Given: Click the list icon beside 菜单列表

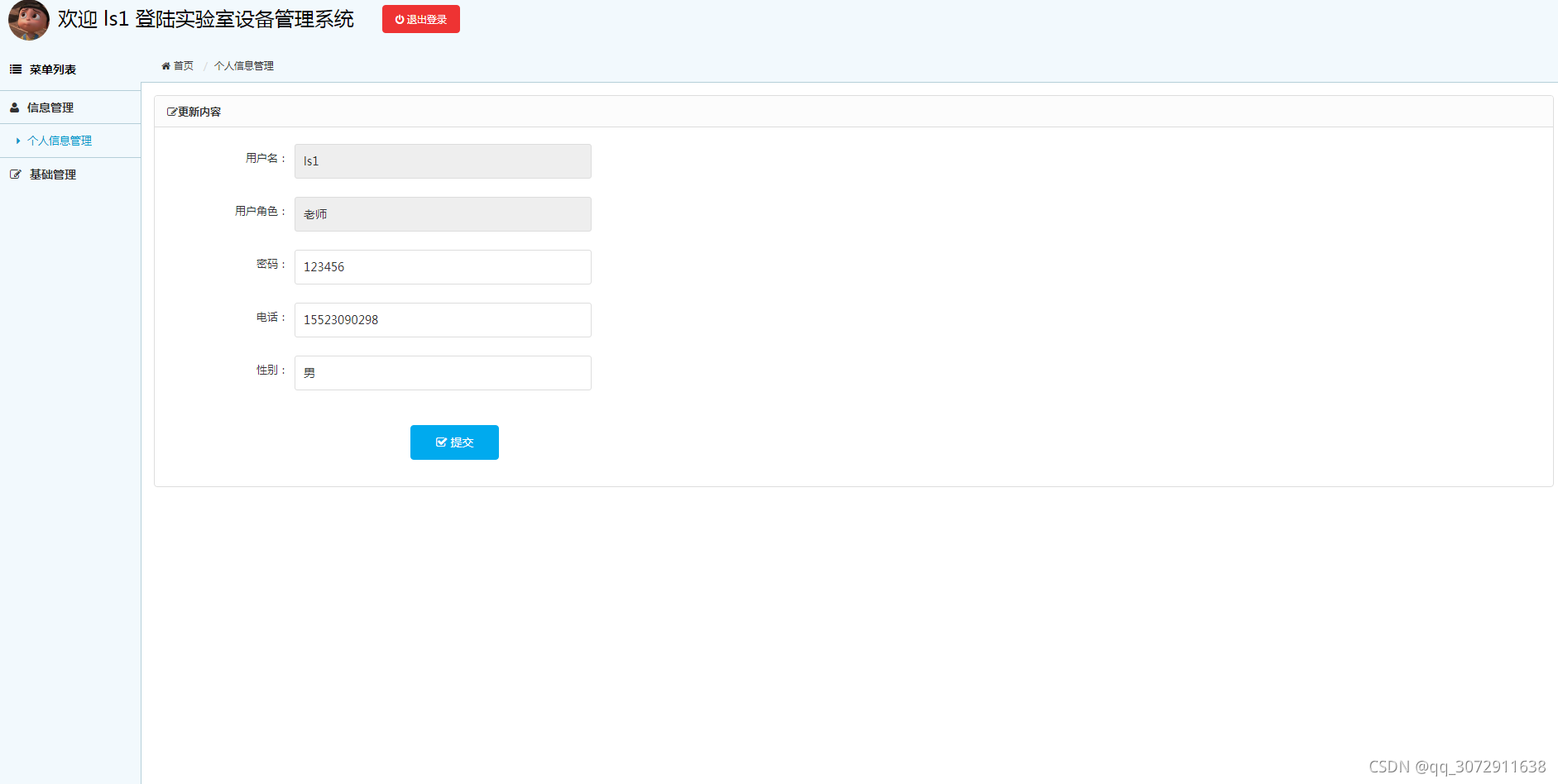Looking at the screenshot, I should (16, 69).
